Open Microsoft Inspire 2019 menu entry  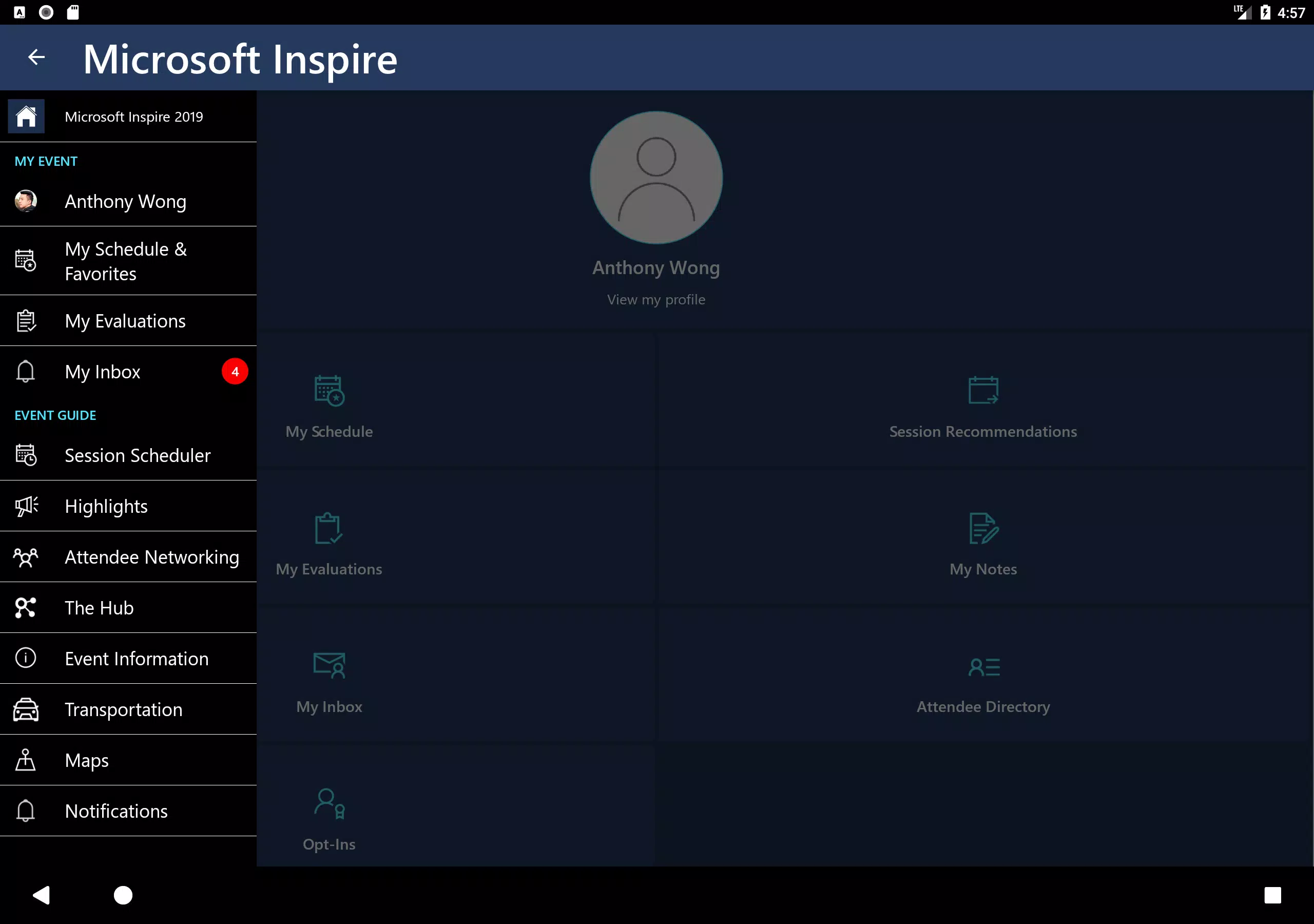(128, 116)
